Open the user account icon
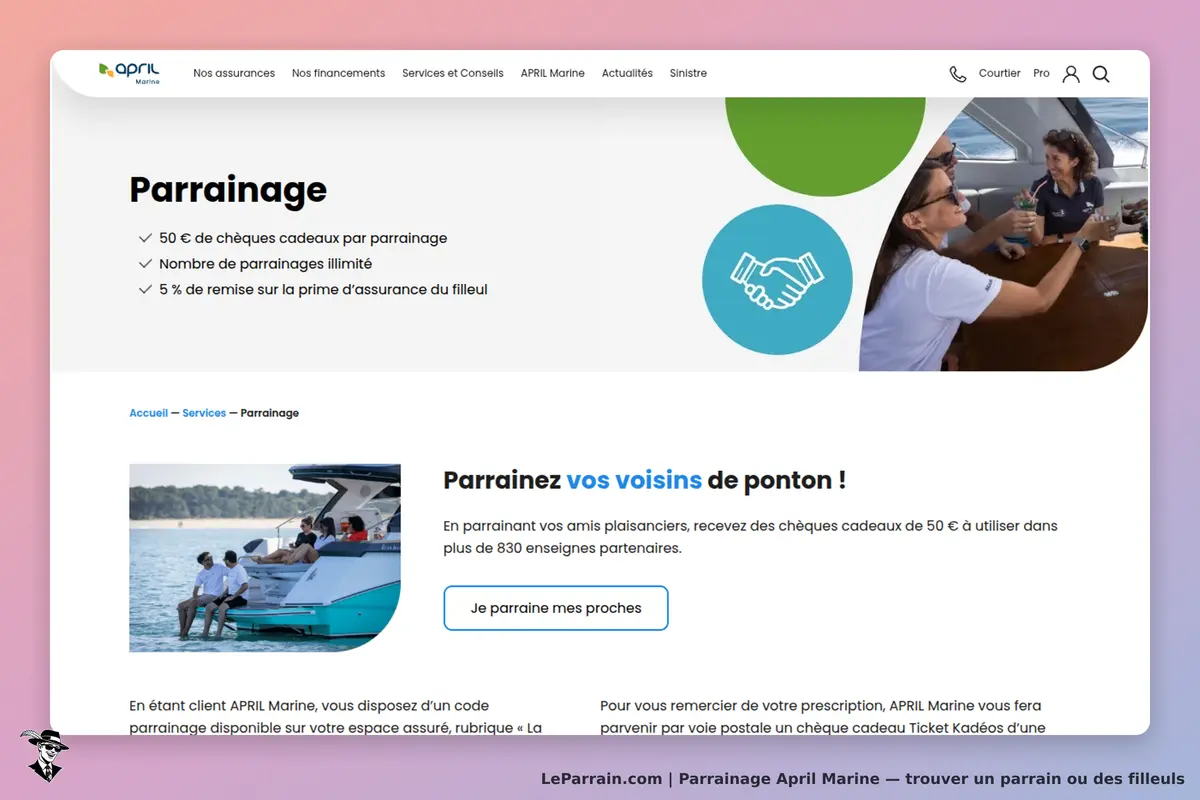Screen dimensions: 1200x800 click(1071, 74)
